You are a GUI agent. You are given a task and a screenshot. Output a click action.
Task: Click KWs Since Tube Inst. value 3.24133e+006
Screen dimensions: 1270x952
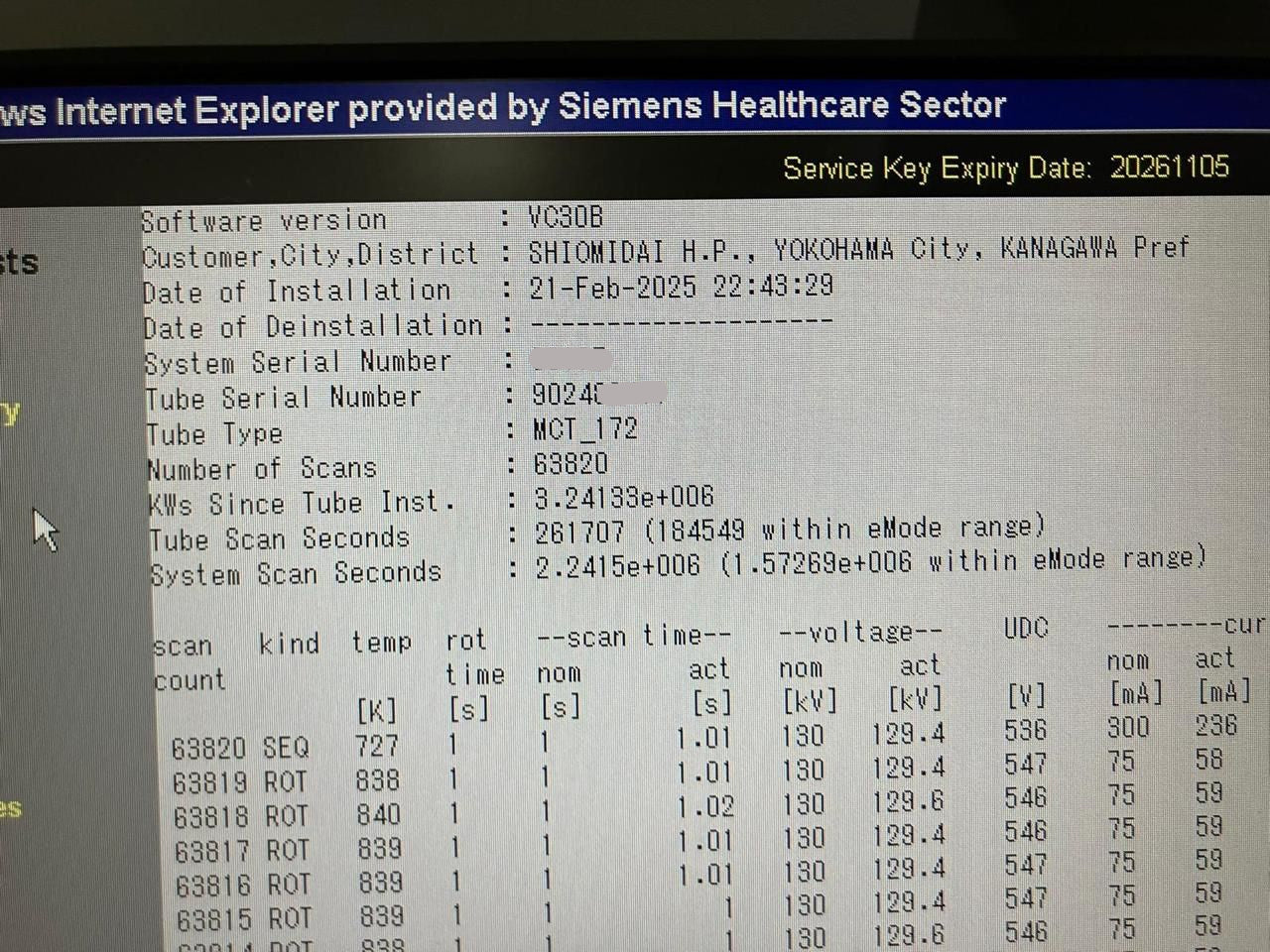coord(624,496)
